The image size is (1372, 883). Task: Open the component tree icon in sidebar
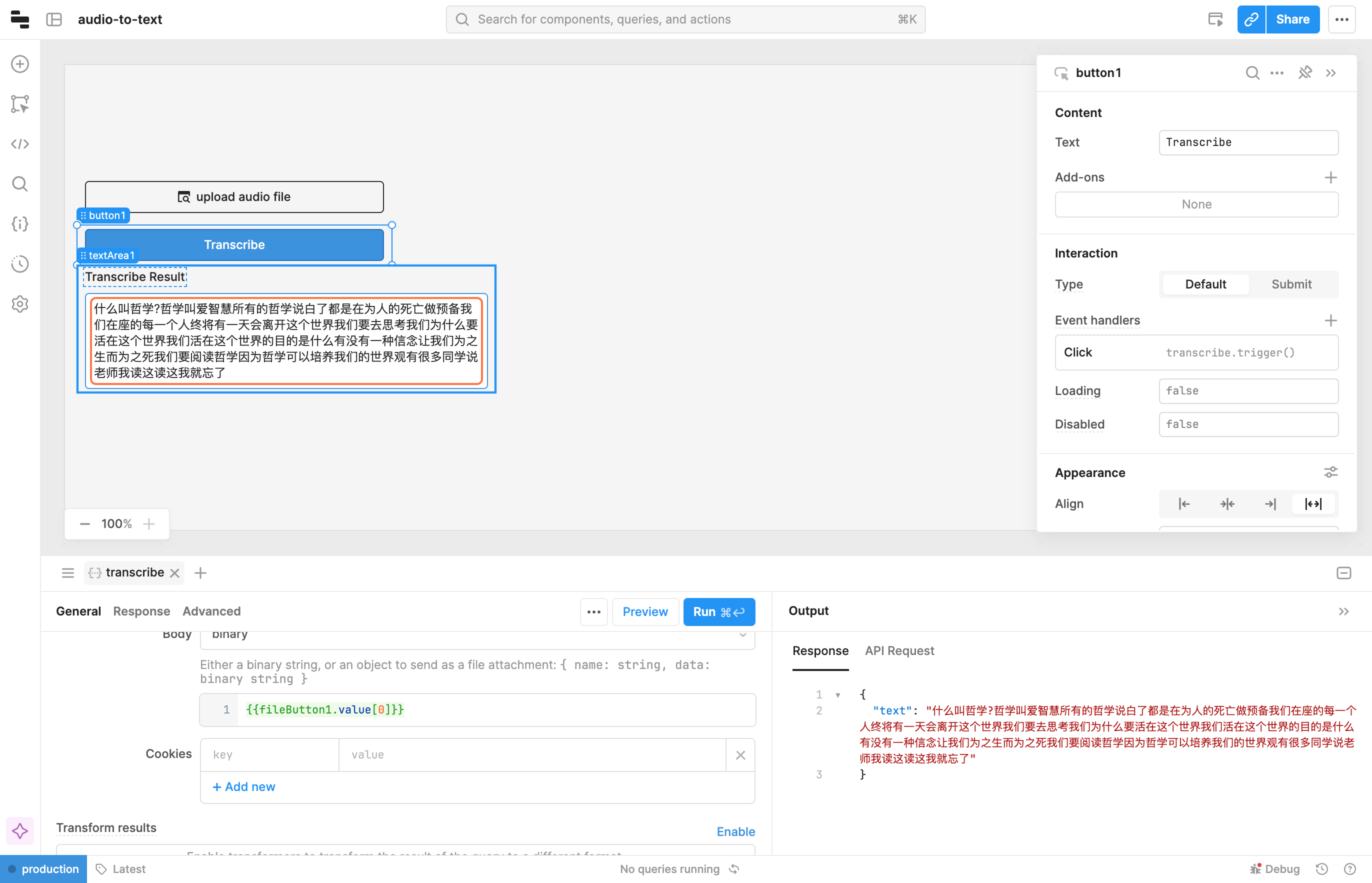20,104
